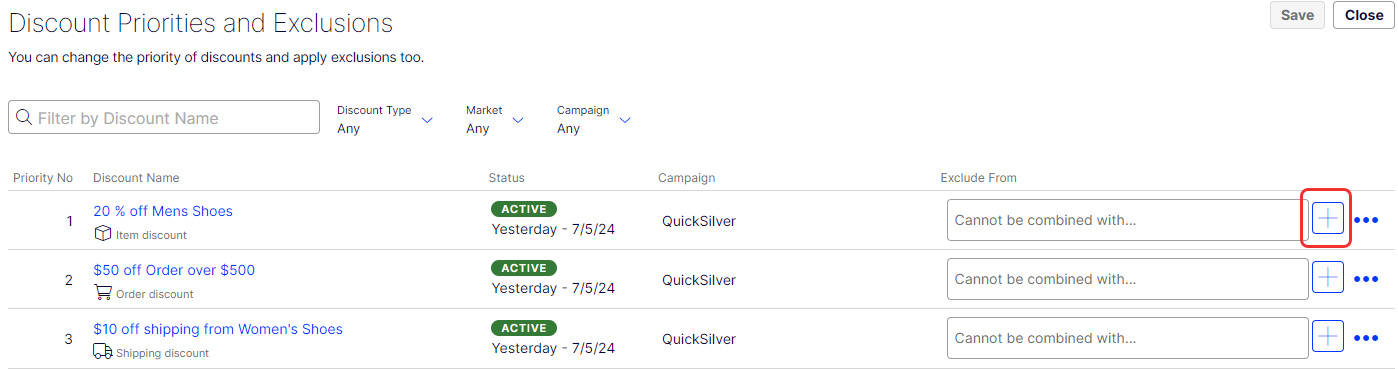Open the $50 off Order over $500 link

click(x=174, y=270)
